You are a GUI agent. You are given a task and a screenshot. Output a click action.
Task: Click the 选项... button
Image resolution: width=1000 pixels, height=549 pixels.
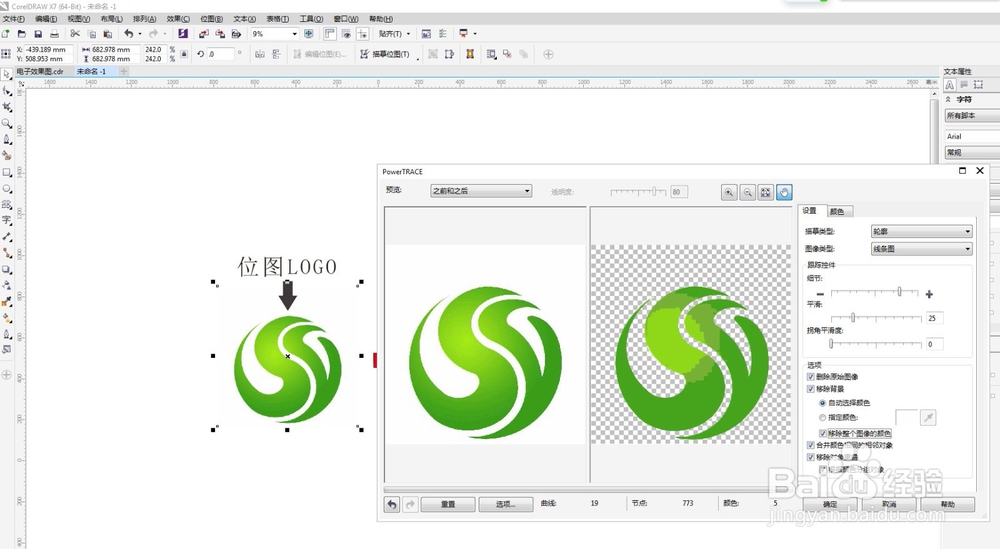(x=506, y=504)
